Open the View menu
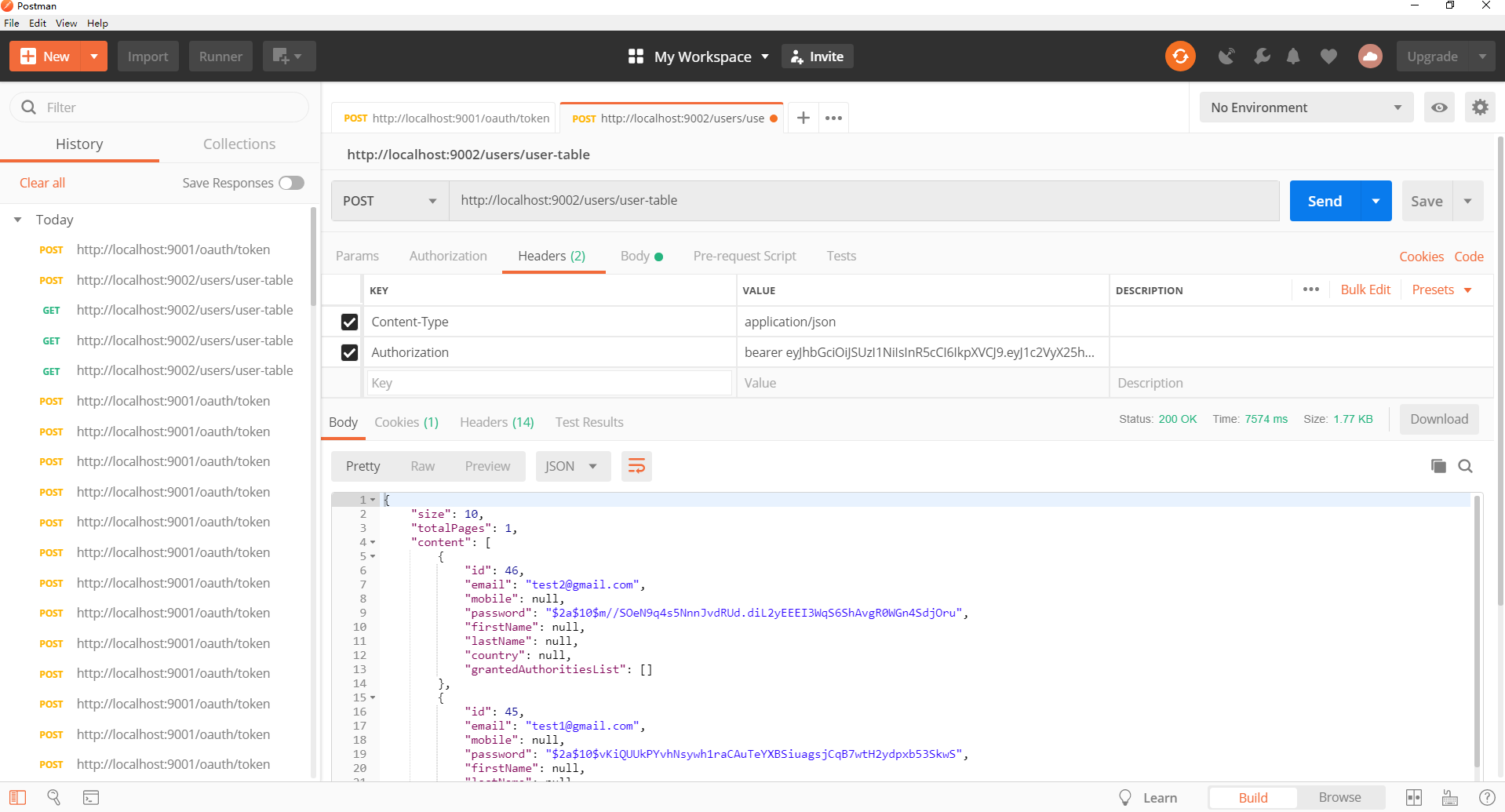The width and height of the screenshot is (1505, 812). point(66,23)
